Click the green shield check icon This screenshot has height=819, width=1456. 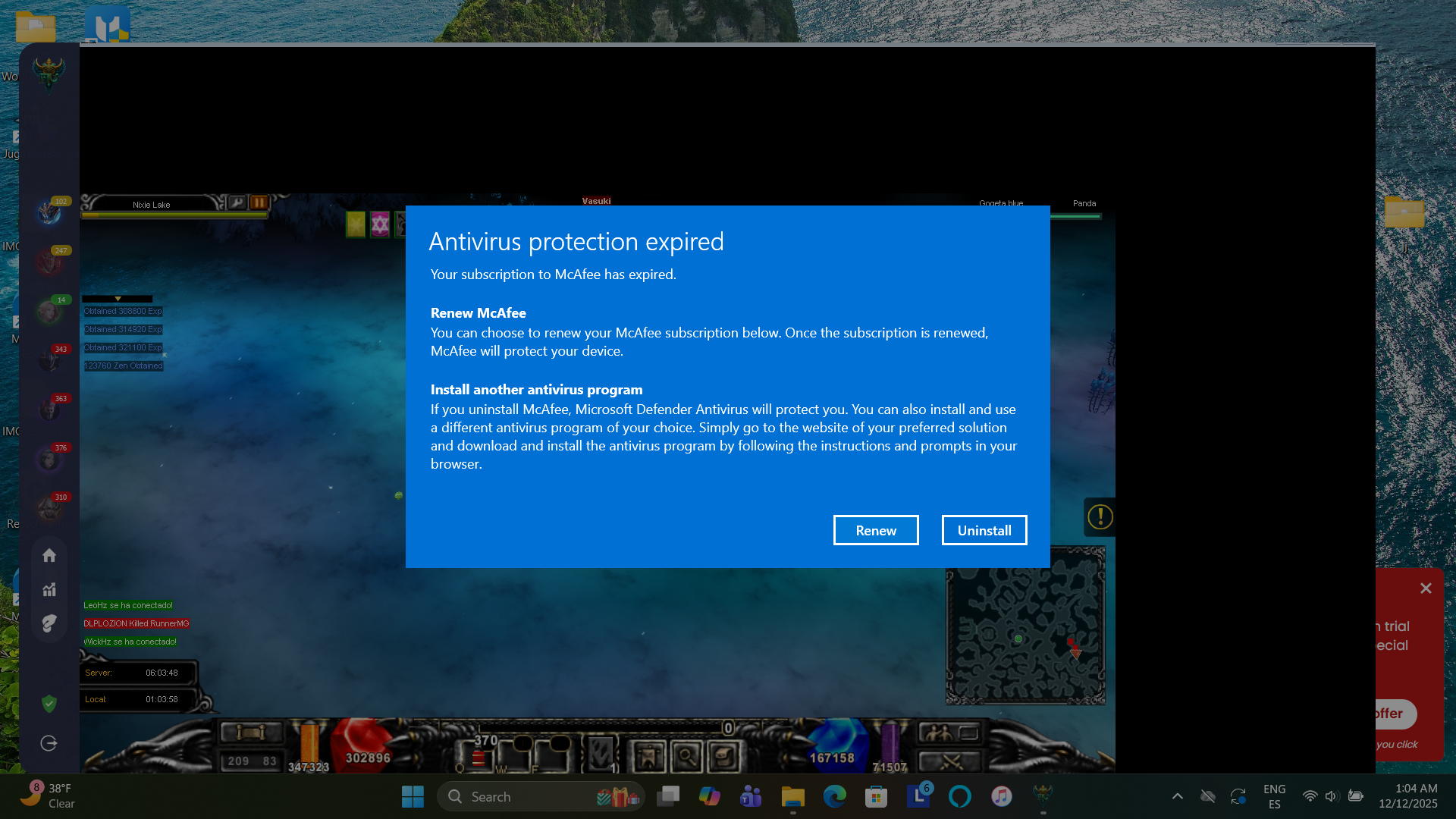tap(49, 704)
